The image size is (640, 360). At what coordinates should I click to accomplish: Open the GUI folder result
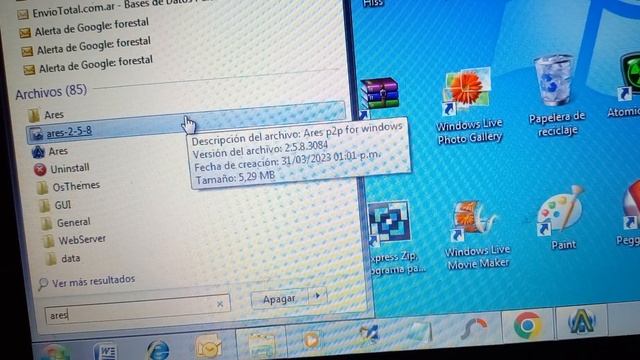click(x=55, y=205)
